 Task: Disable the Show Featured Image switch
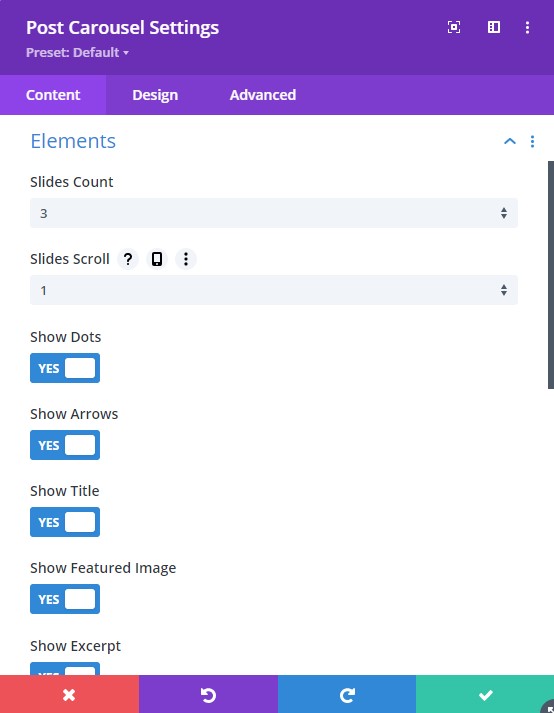(65, 599)
